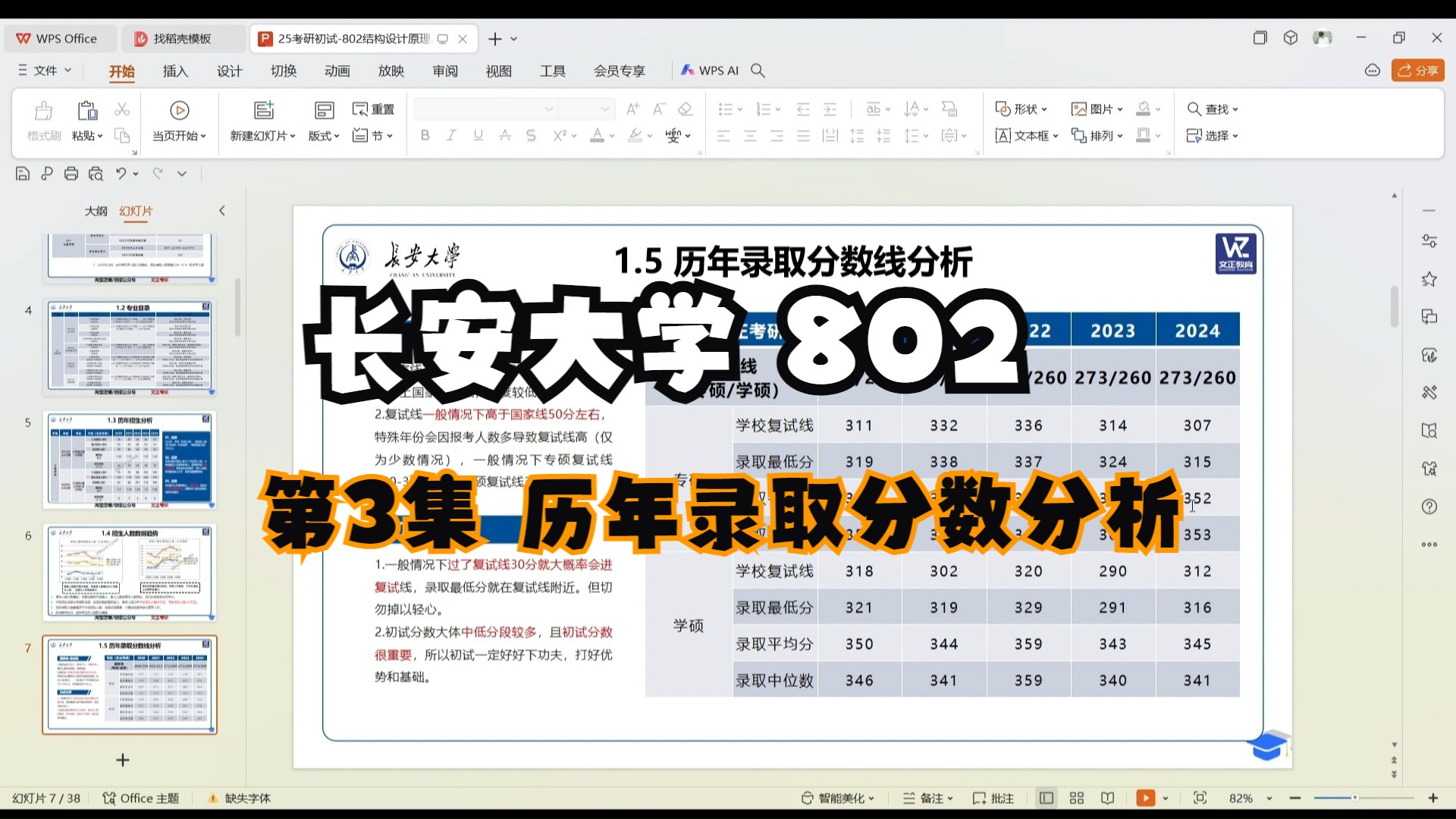Switch to the 设计 tab

pyautogui.click(x=229, y=71)
